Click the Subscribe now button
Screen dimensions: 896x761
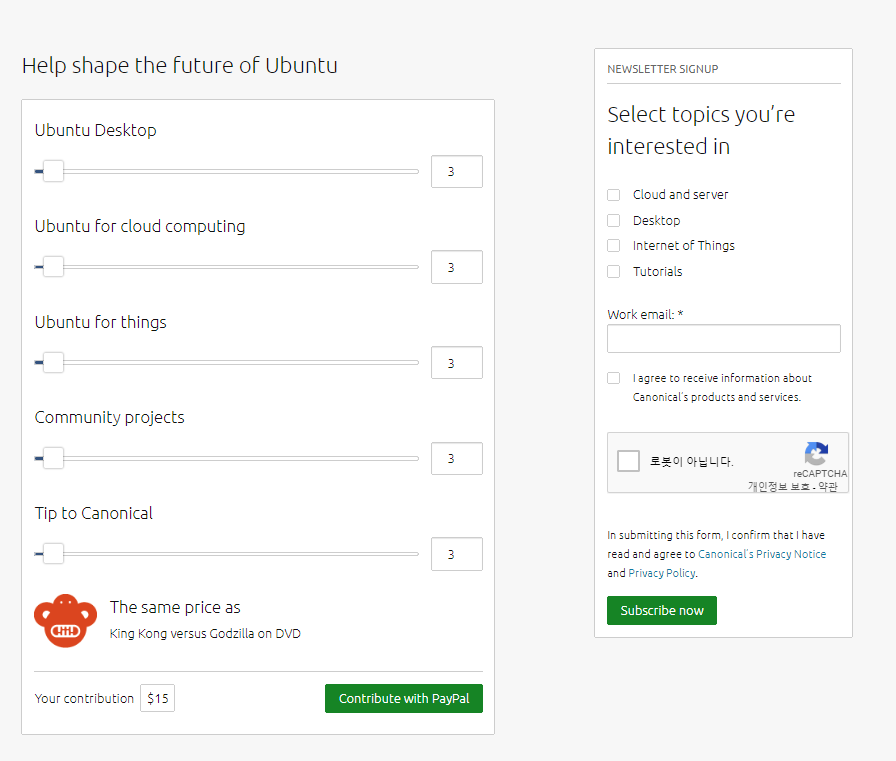coord(661,610)
